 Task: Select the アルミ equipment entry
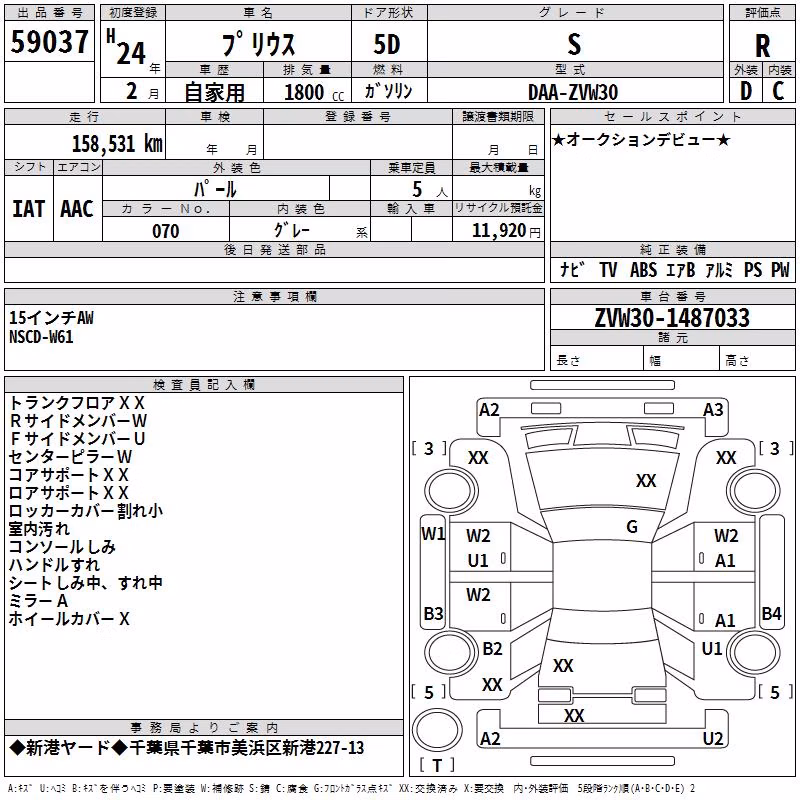pos(719,269)
